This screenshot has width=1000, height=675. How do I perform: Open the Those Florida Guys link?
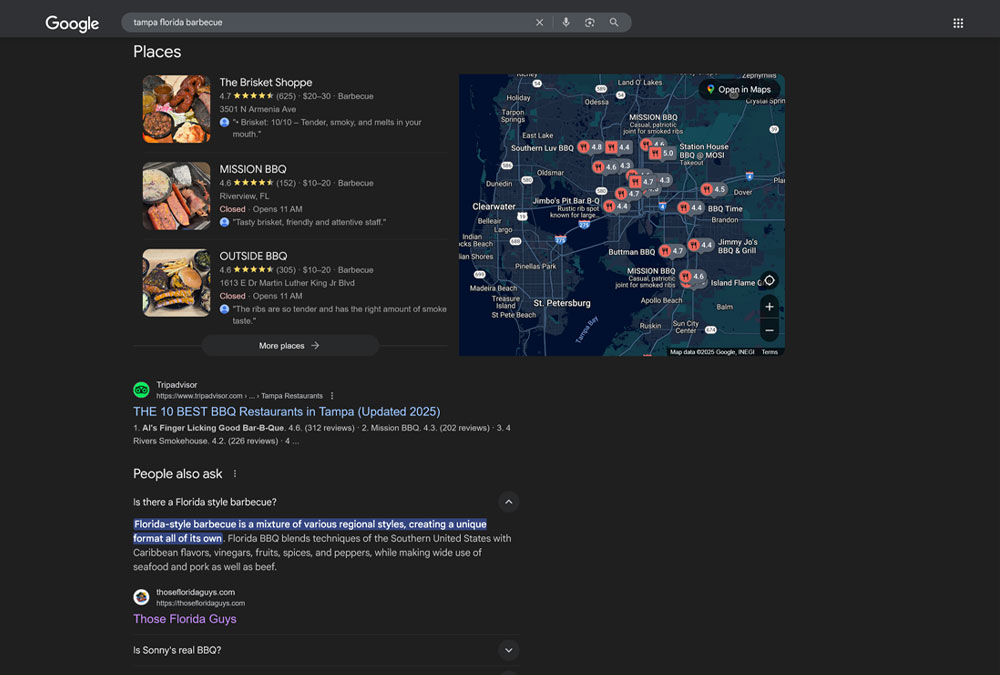click(x=184, y=618)
